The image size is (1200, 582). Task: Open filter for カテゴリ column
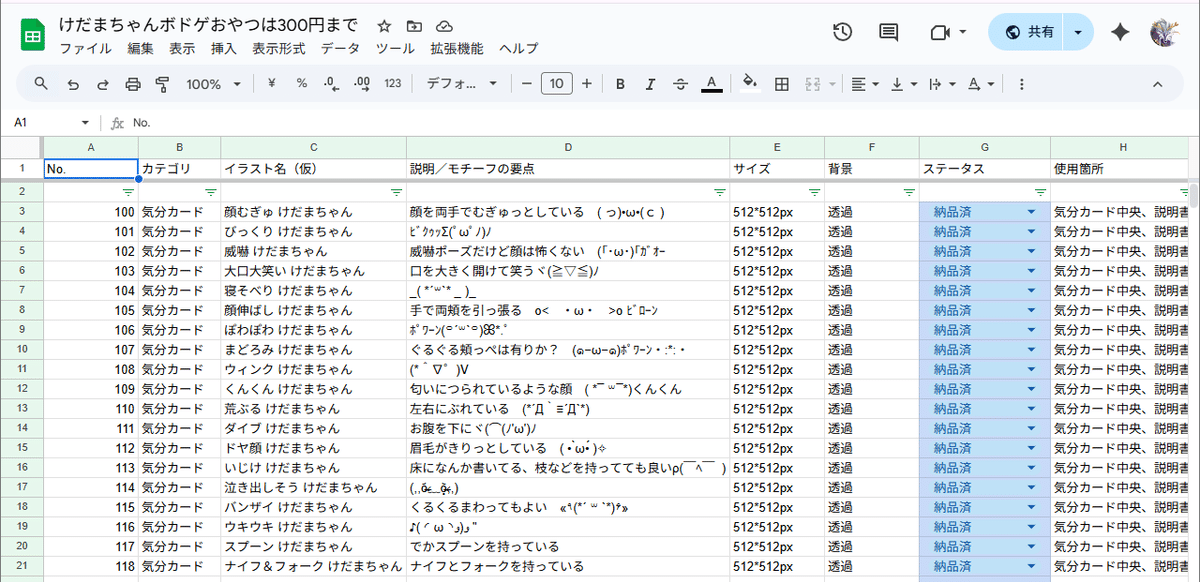tap(211, 191)
